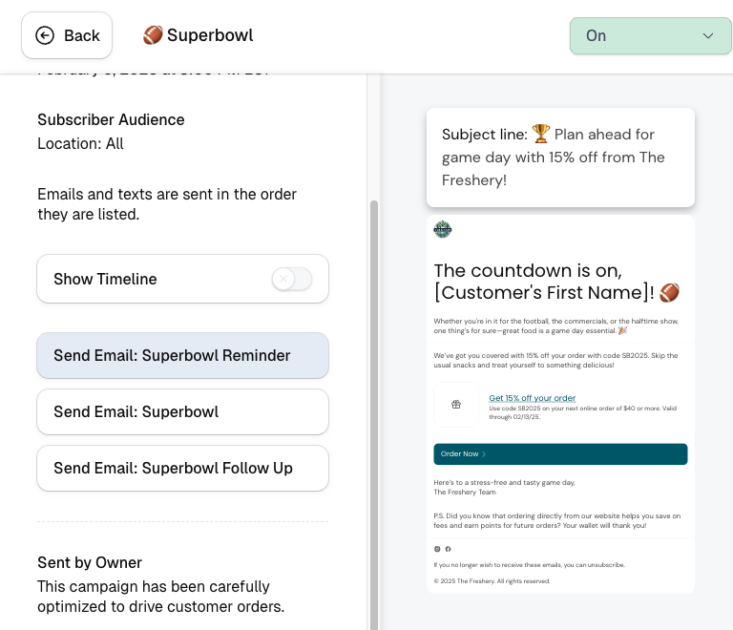Image resolution: width=733 pixels, height=630 pixels.
Task: Click the football emoji in email headline
Action: coord(669,293)
